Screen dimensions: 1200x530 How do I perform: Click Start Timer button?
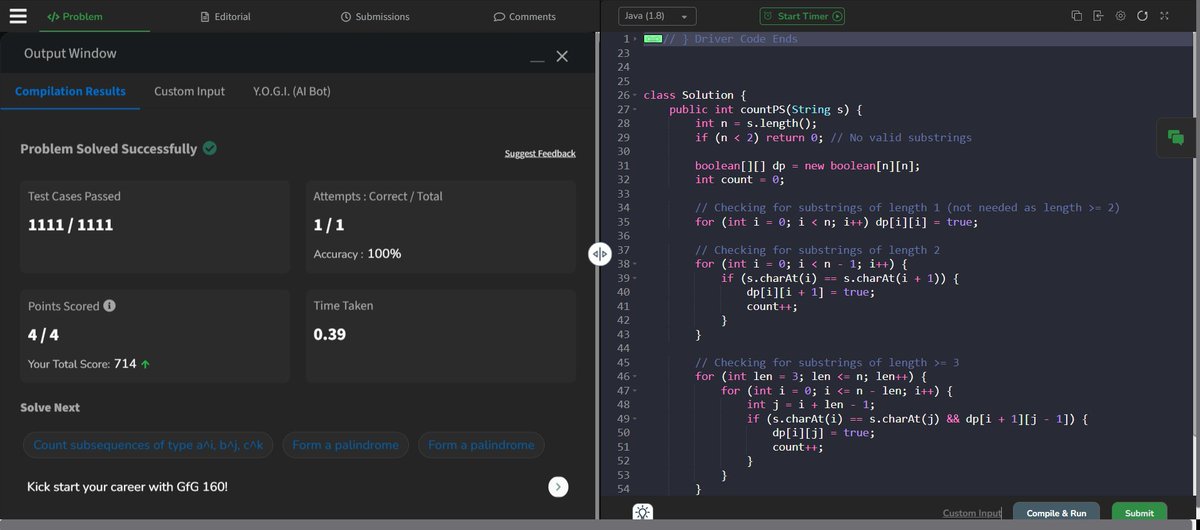coord(802,16)
